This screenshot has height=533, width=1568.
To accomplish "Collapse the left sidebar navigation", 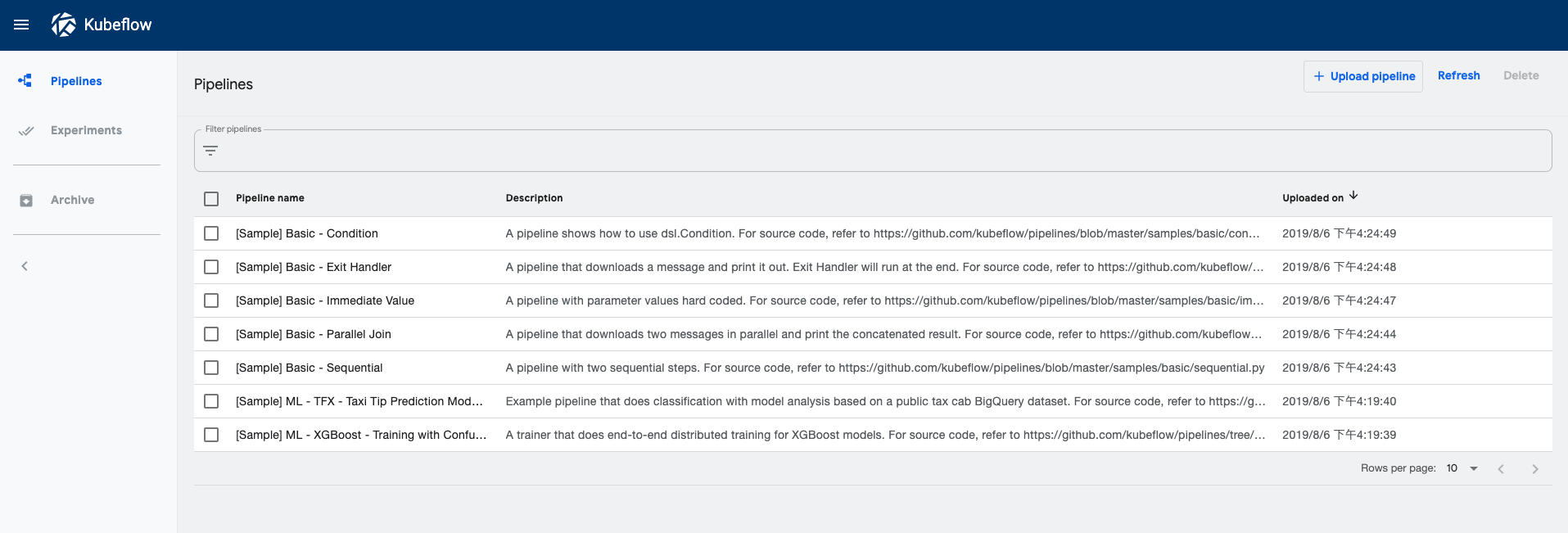I will click(x=25, y=266).
